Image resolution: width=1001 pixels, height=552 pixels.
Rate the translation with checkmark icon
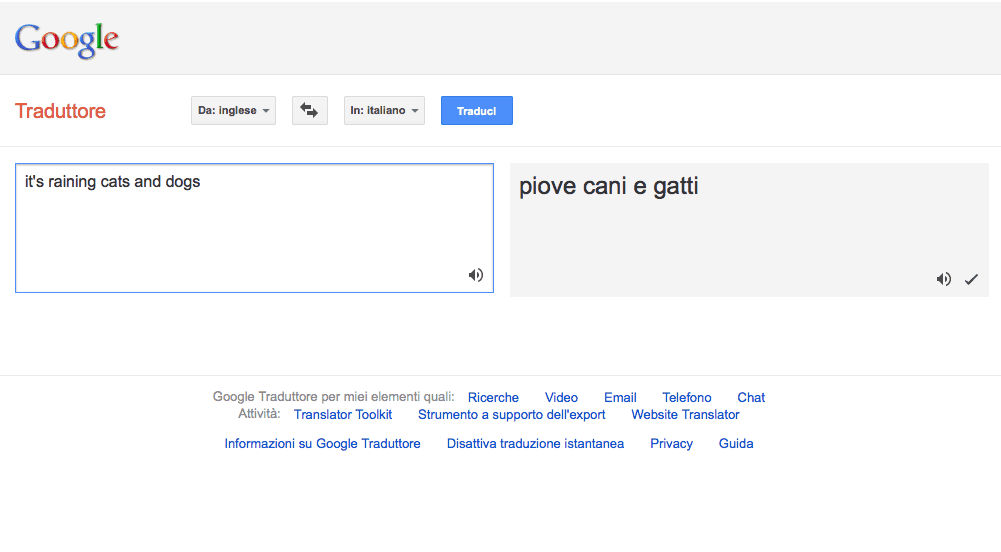tap(971, 279)
